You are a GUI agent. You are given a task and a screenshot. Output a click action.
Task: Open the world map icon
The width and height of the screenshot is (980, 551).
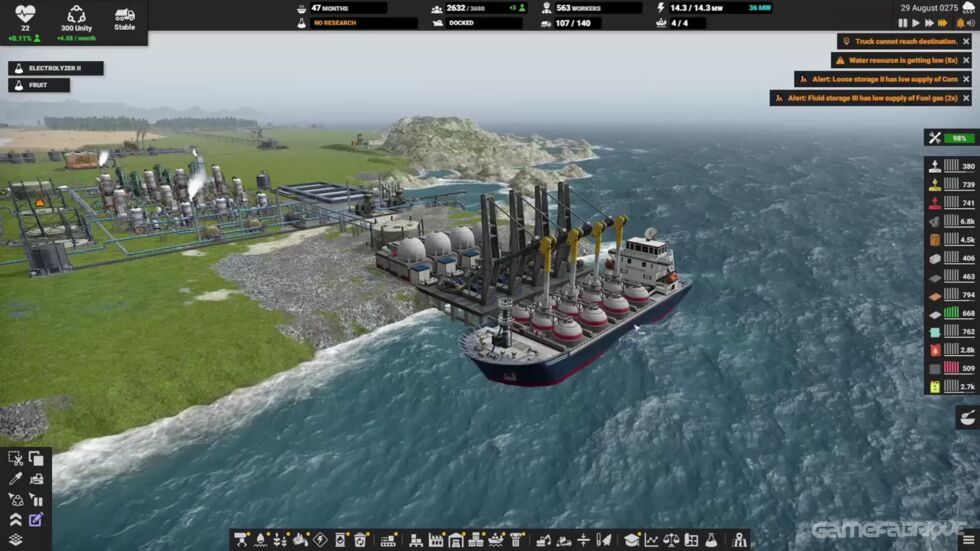pyautogui.click(x=739, y=540)
